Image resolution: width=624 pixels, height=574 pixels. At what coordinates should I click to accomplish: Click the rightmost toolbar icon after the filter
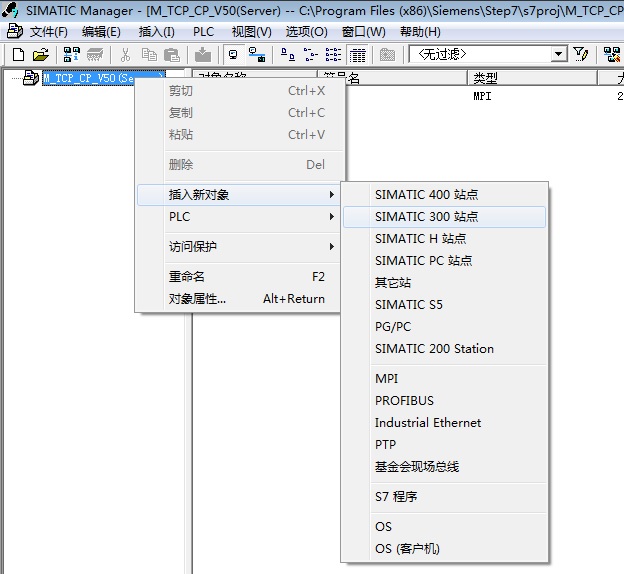point(612,55)
